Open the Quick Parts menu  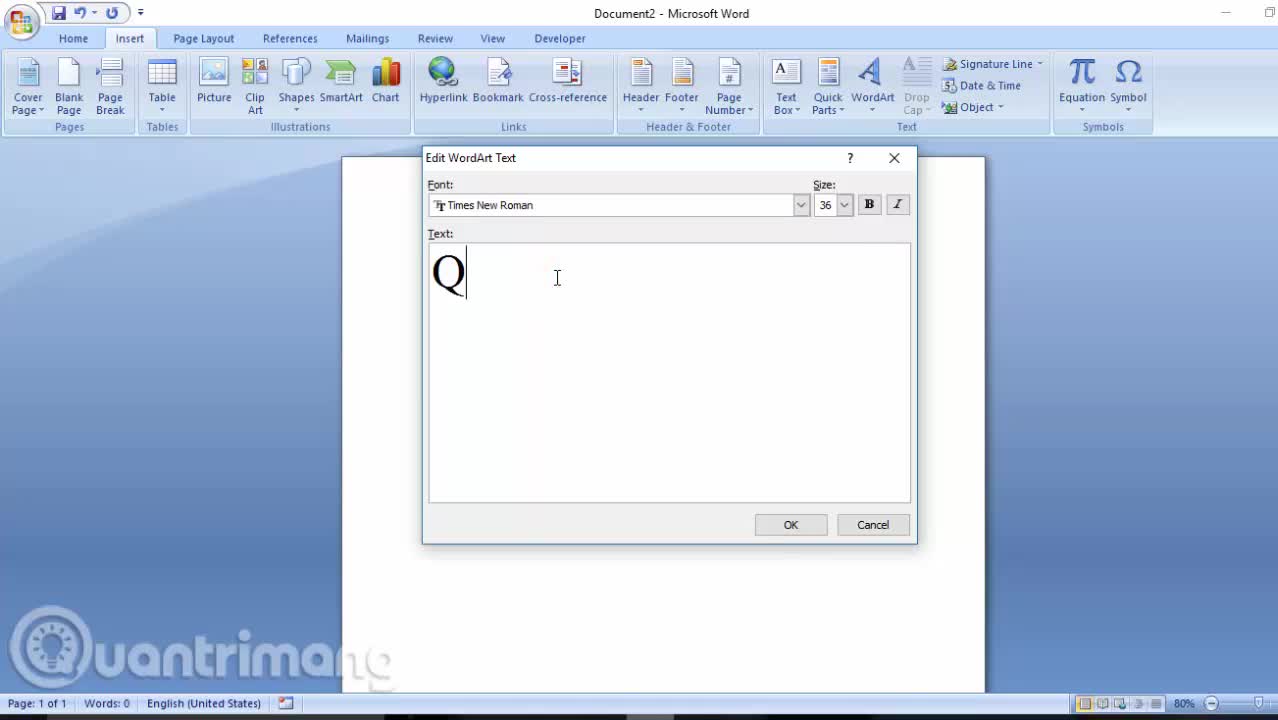point(828,87)
